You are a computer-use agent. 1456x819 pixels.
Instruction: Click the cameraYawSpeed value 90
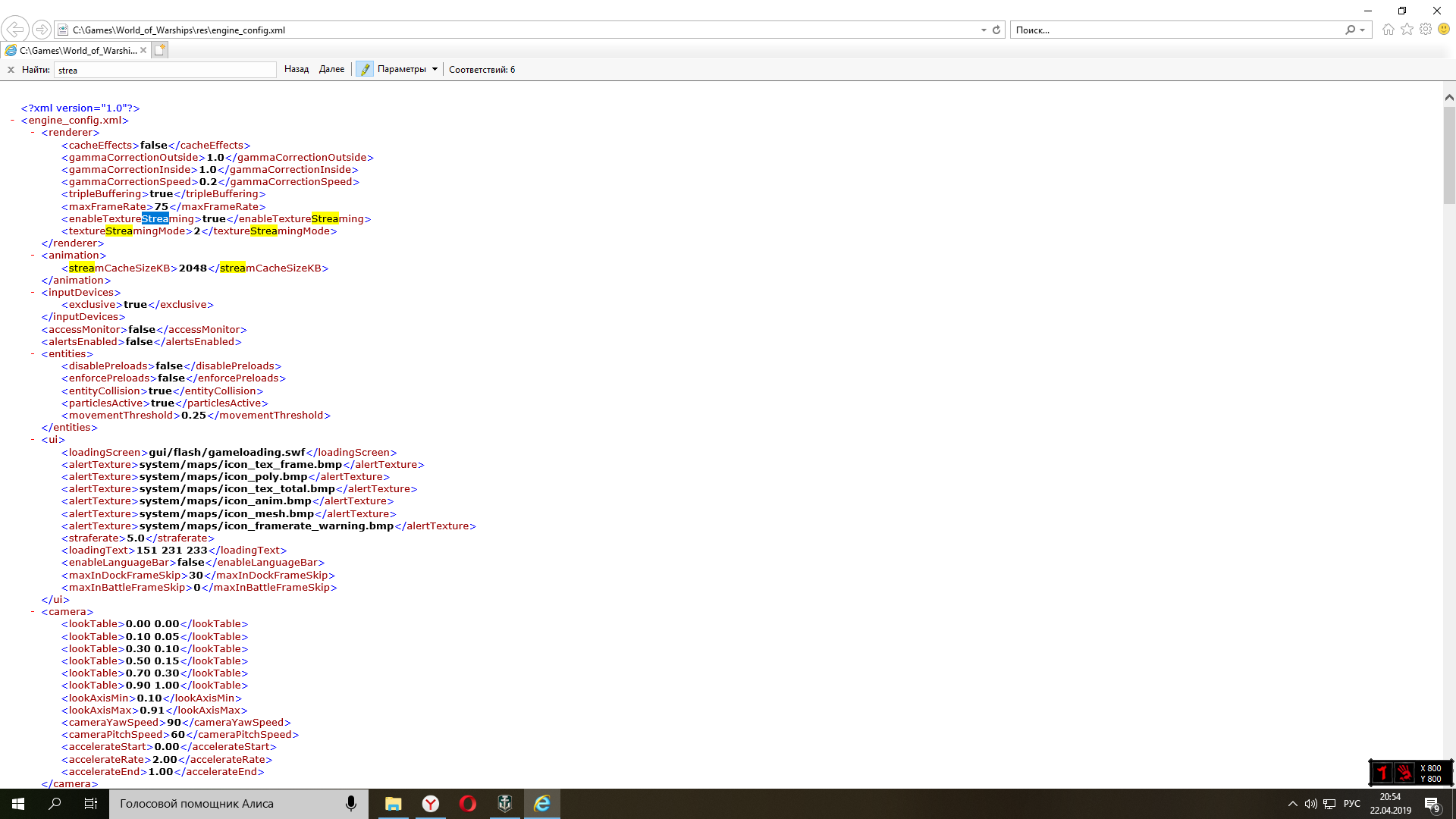[x=174, y=722]
